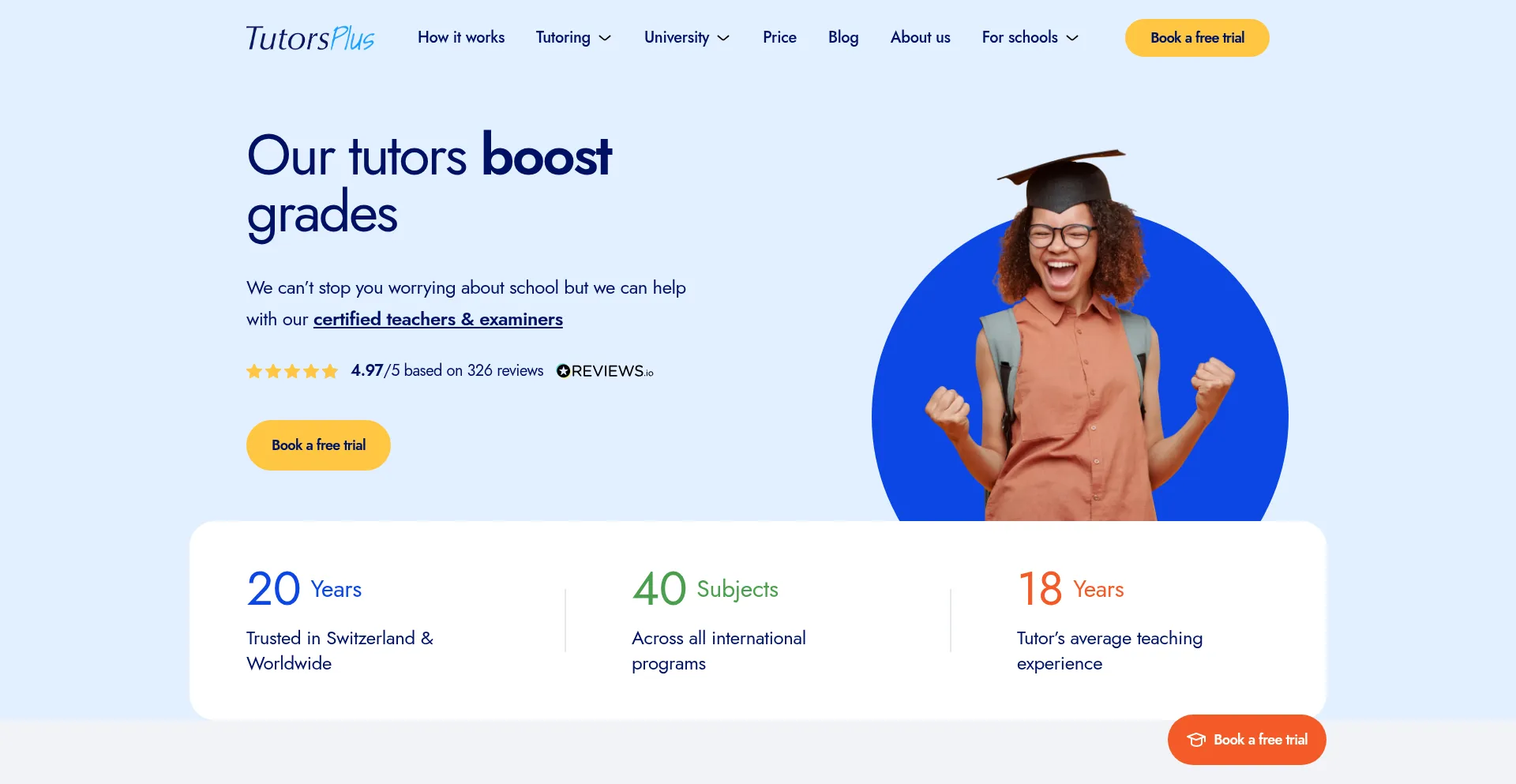The width and height of the screenshot is (1516, 784).
Task: Click the five-star rating icons
Action: click(291, 371)
